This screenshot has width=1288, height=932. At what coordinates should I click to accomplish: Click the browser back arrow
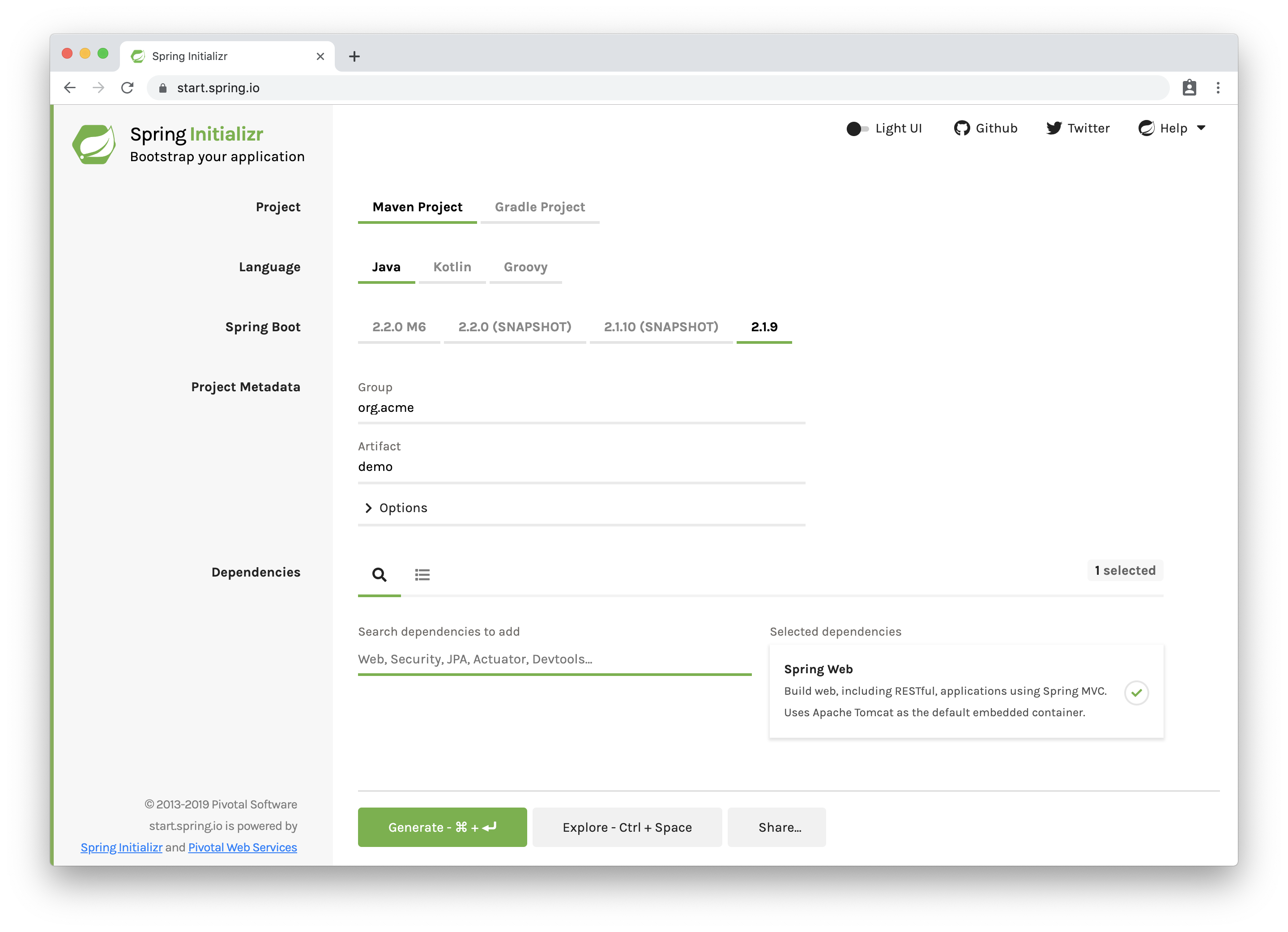(70, 87)
